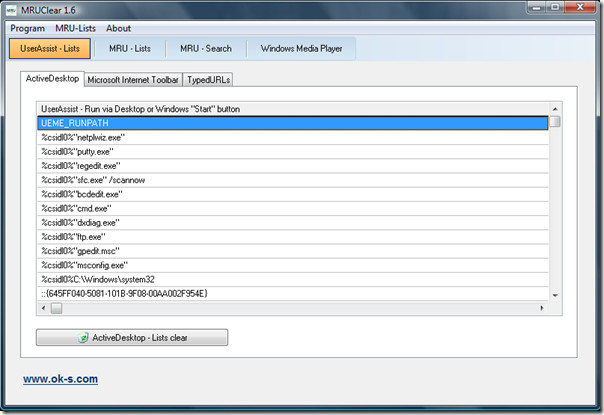Select the netplwiz.exe entry
Viewport: 604px width, 415px height.
click(x=293, y=138)
